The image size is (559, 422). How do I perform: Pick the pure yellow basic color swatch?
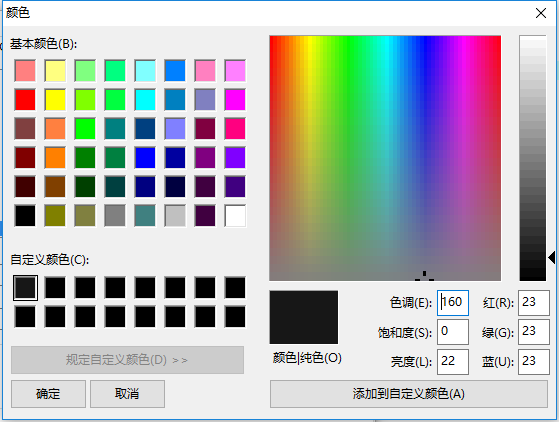55,99
